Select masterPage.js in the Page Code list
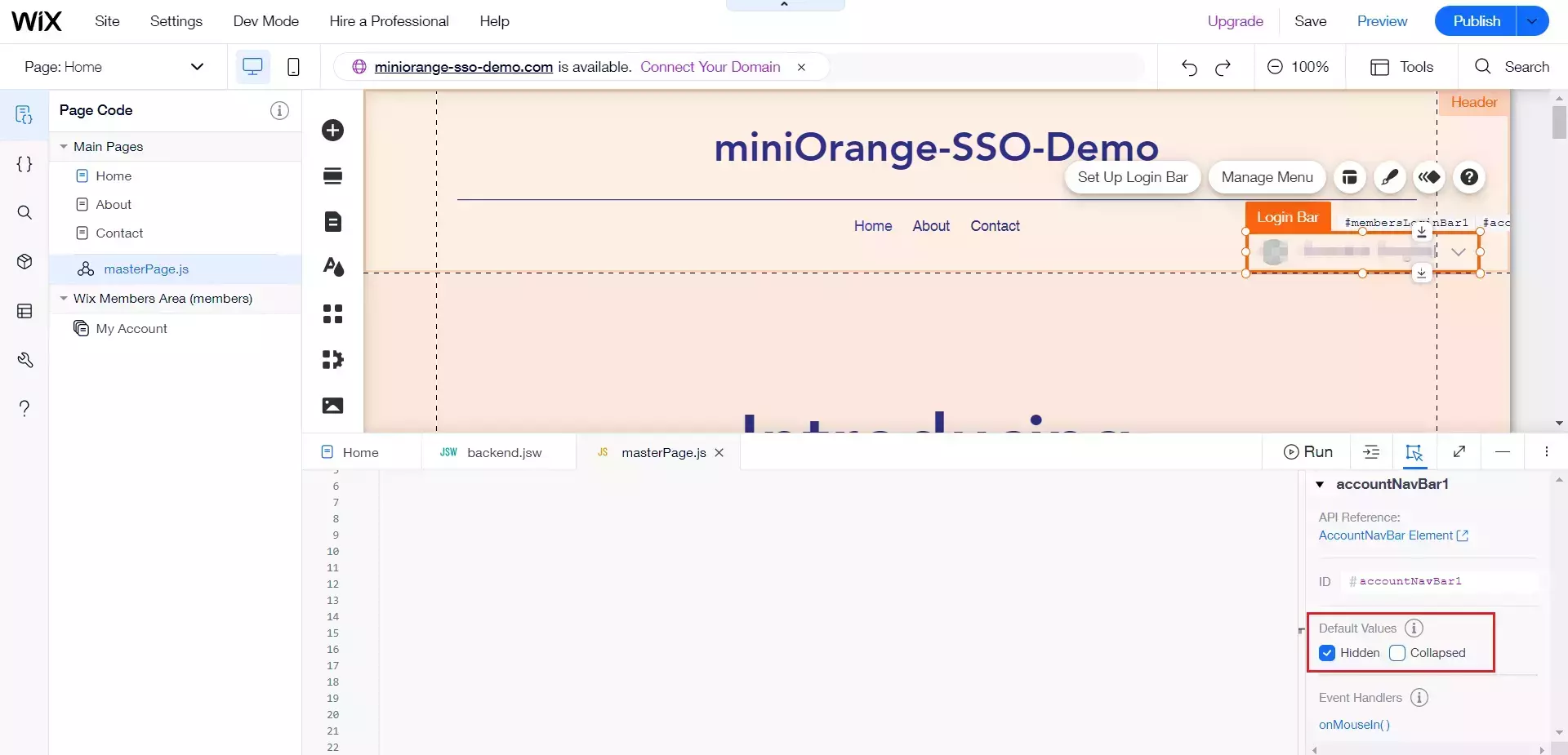 point(146,269)
